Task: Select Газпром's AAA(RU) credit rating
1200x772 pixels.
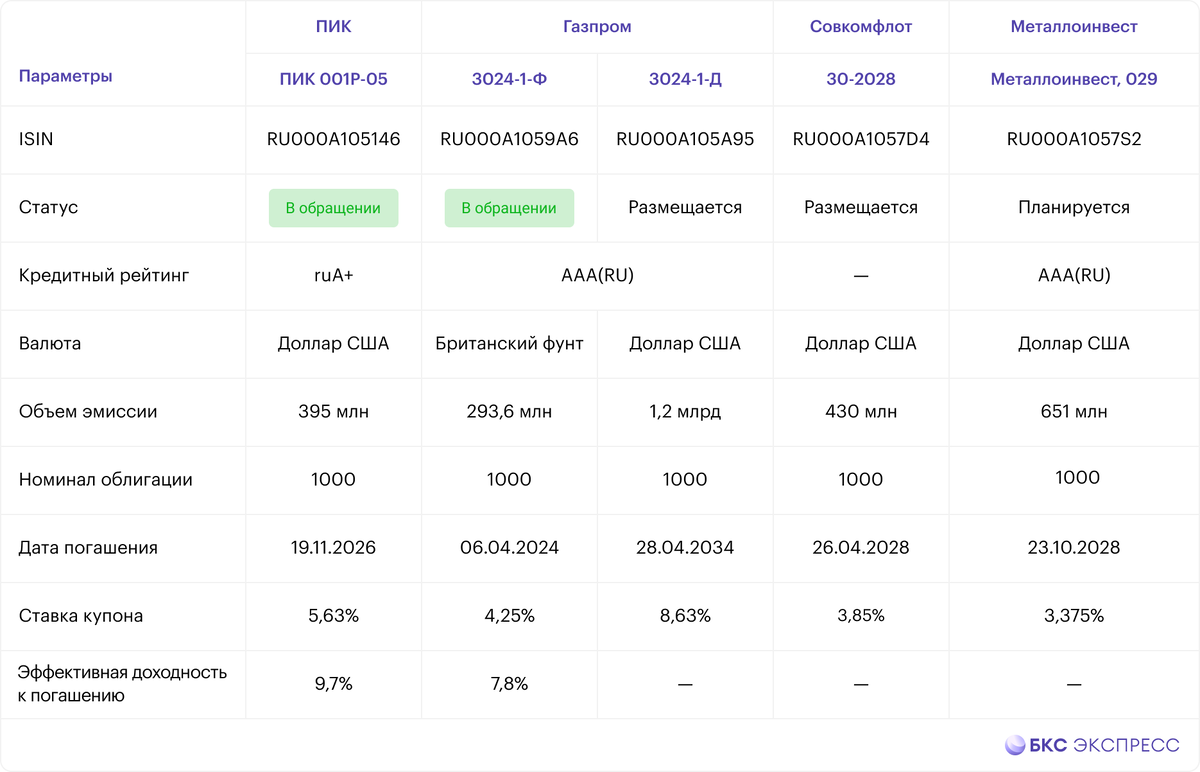Action: tap(597, 276)
